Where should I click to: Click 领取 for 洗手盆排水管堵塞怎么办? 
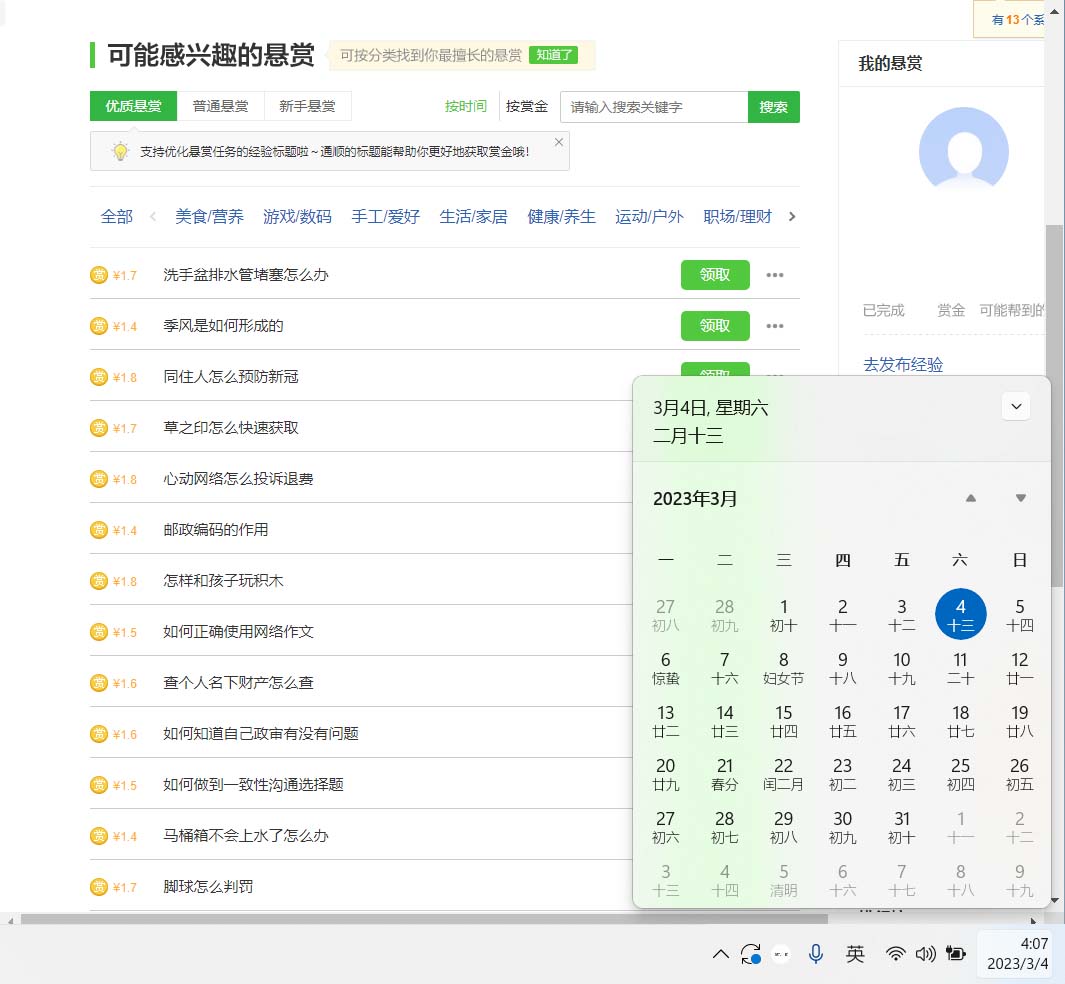click(715, 275)
